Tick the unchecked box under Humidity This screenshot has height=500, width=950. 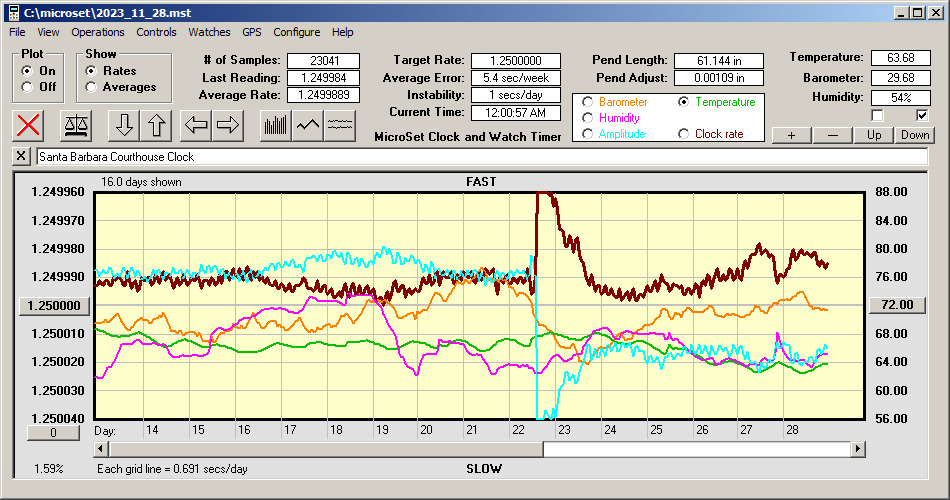tap(878, 115)
